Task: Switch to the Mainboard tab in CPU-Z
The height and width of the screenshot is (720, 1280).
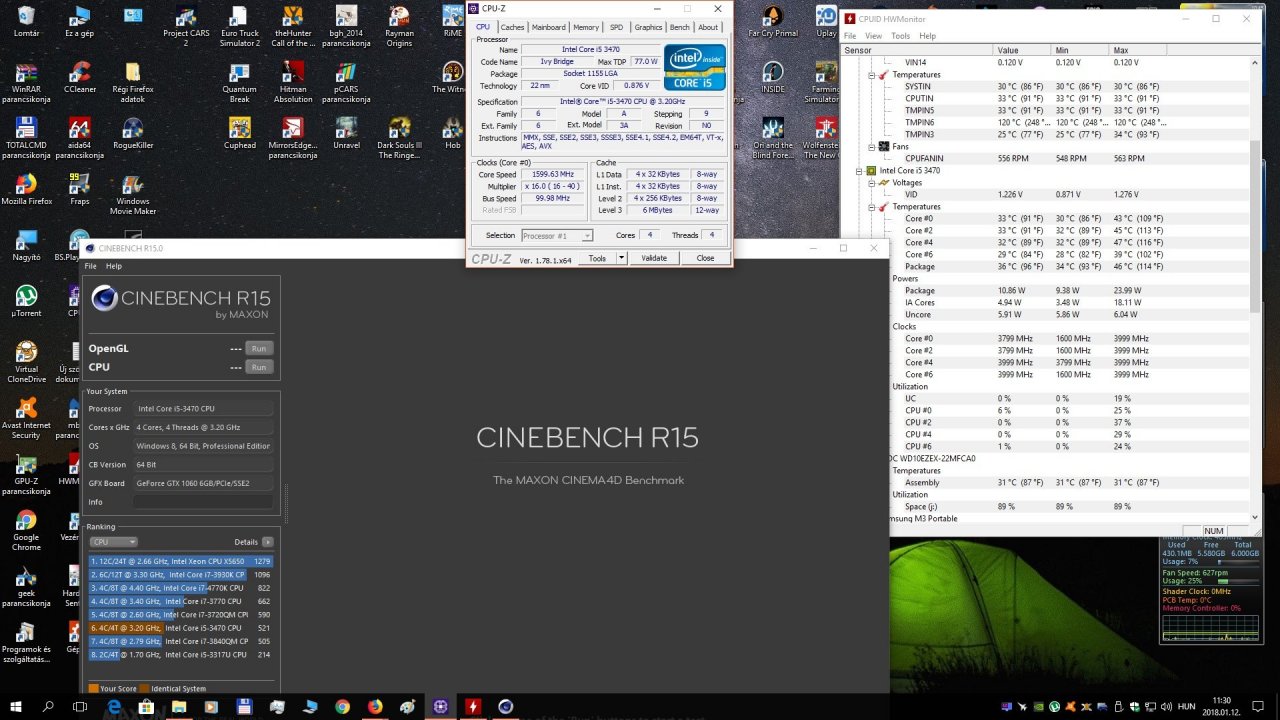Action: pyautogui.click(x=548, y=27)
